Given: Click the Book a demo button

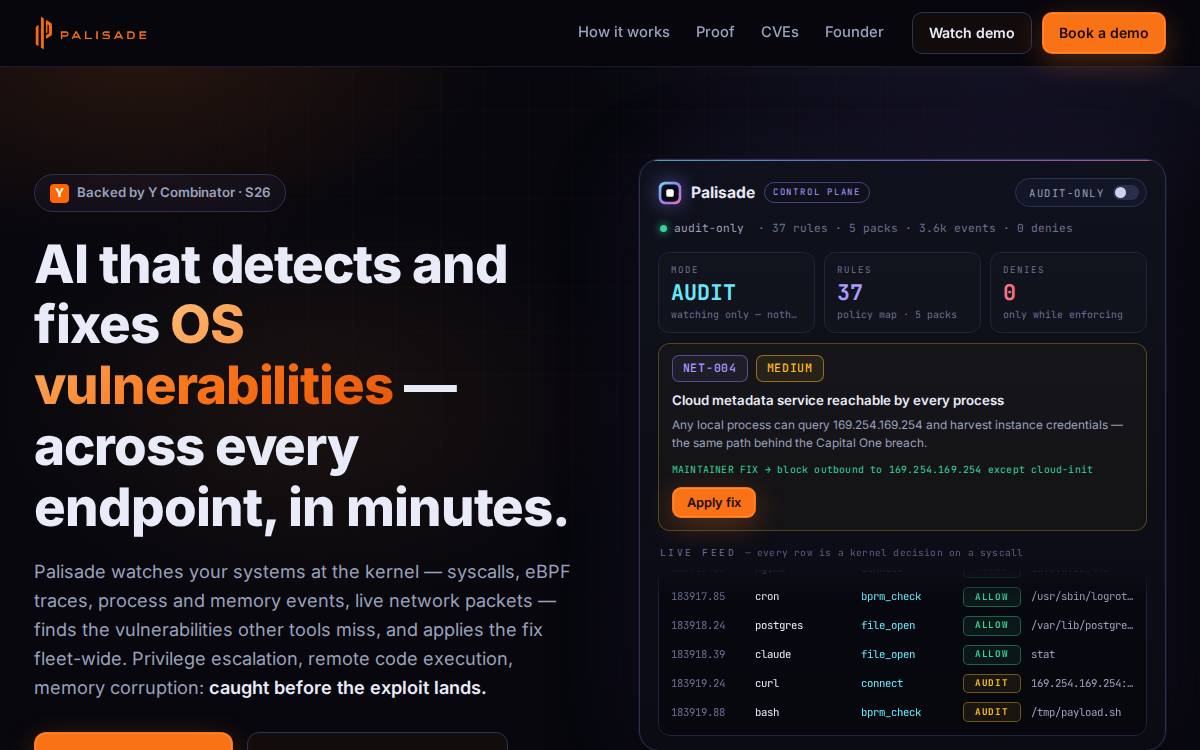Looking at the screenshot, I should (x=1104, y=33).
